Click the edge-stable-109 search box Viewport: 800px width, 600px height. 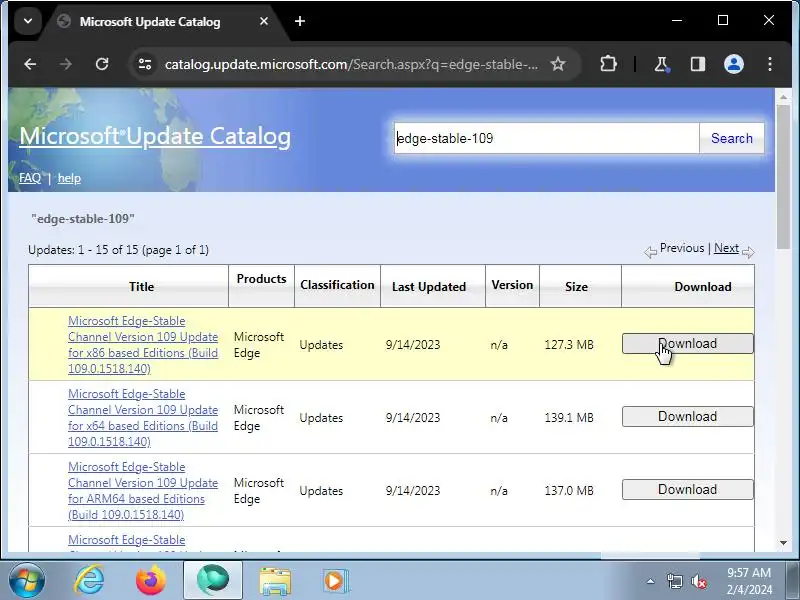pyautogui.click(x=546, y=138)
